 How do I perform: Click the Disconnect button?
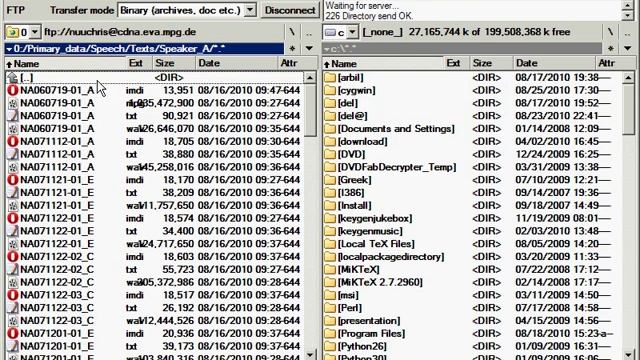click(x=290, y=10)
